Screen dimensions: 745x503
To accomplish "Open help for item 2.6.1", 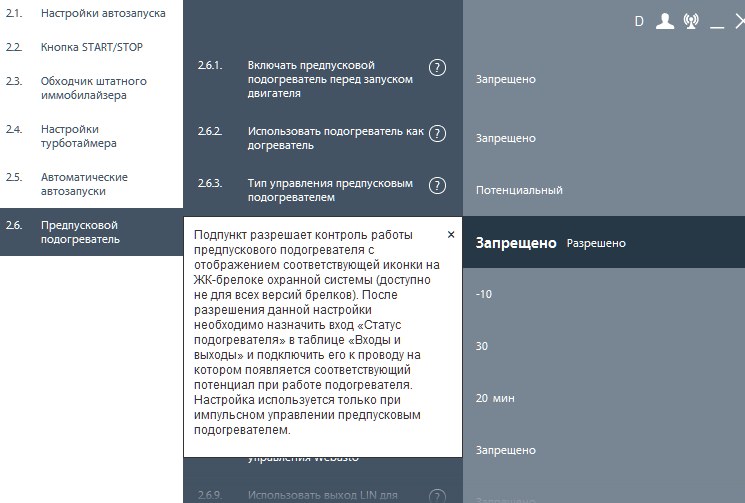I will click(x=437, y=68).
